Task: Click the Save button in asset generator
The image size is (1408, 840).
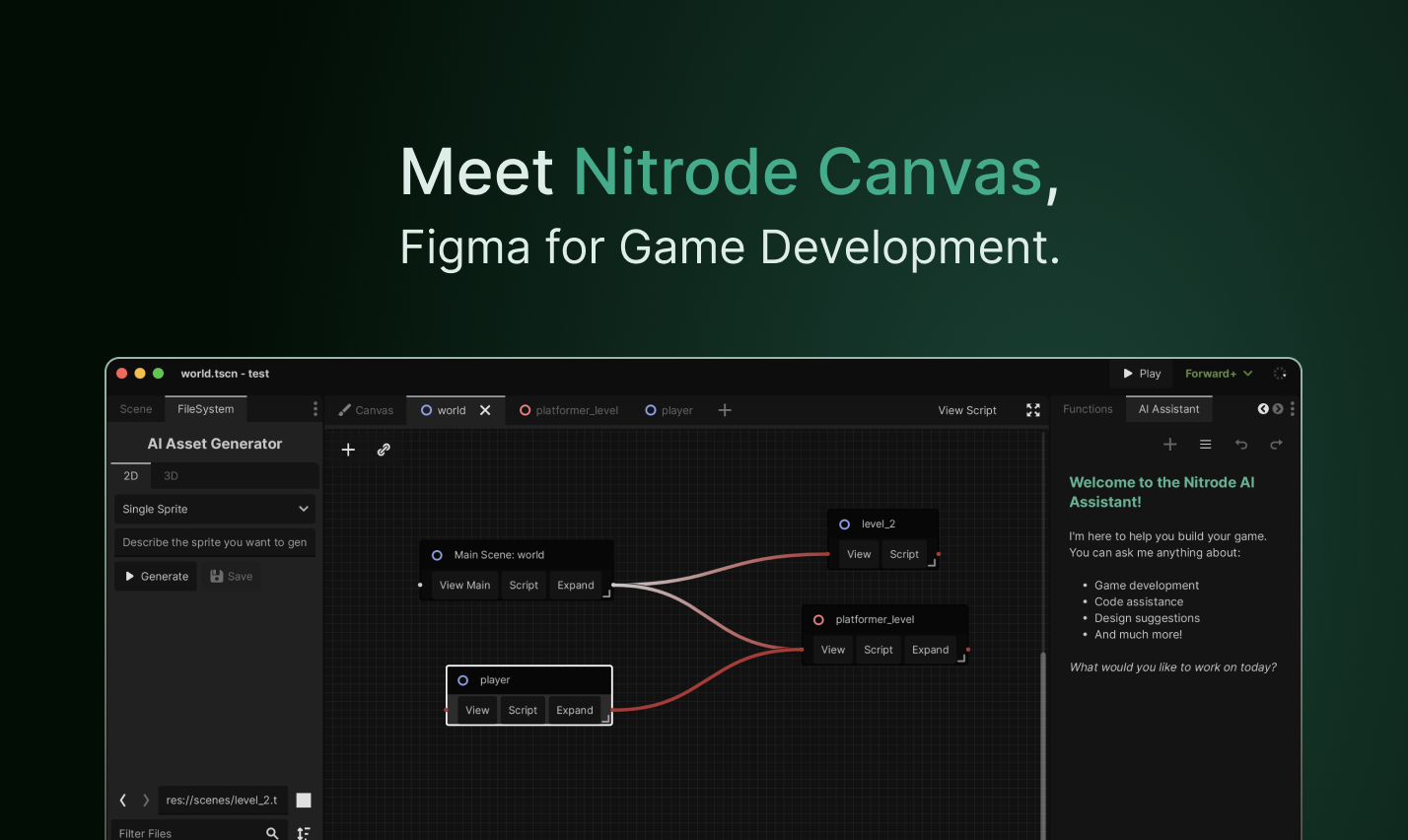Action: point(232,577)
